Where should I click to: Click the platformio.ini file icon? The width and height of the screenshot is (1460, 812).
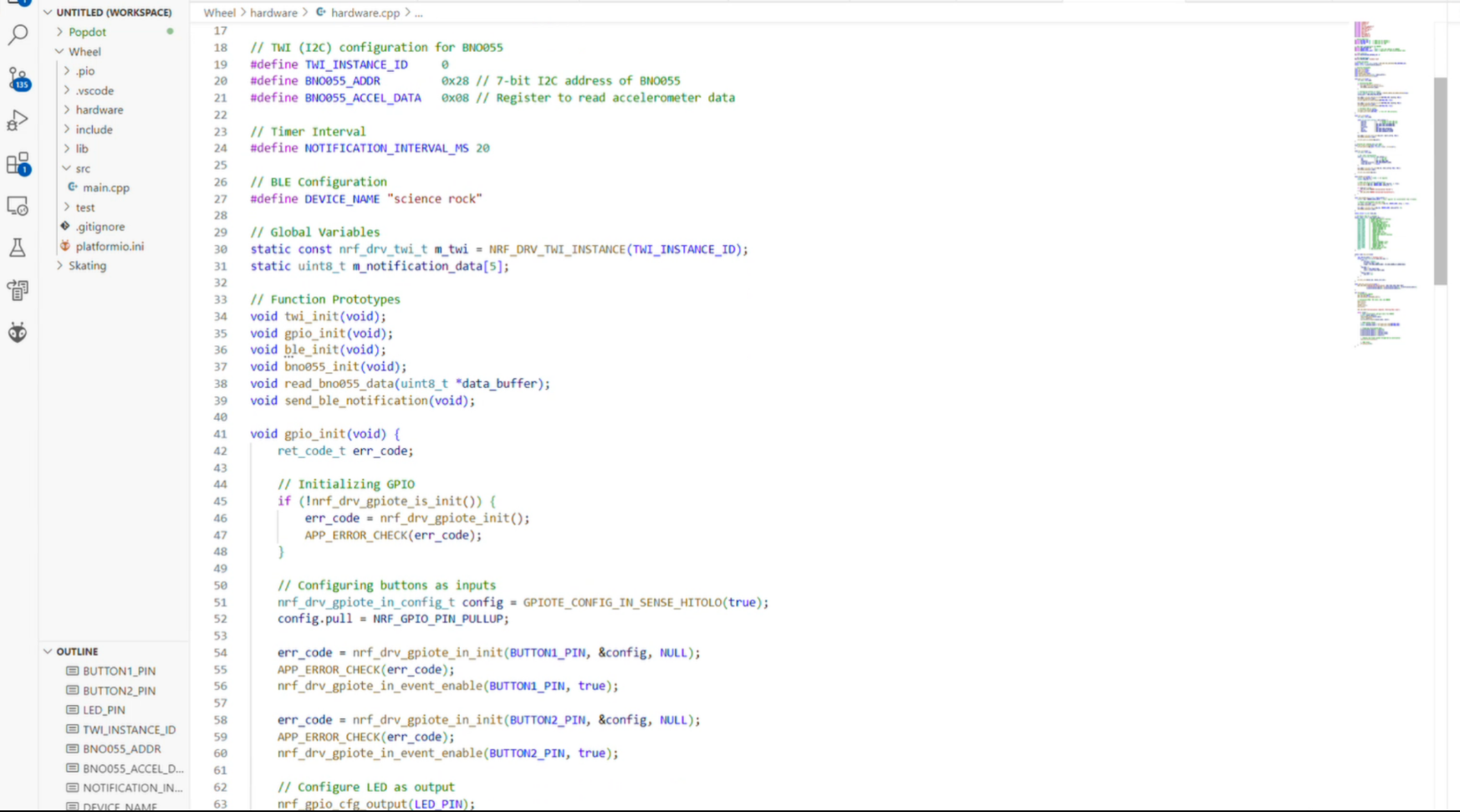65,246
